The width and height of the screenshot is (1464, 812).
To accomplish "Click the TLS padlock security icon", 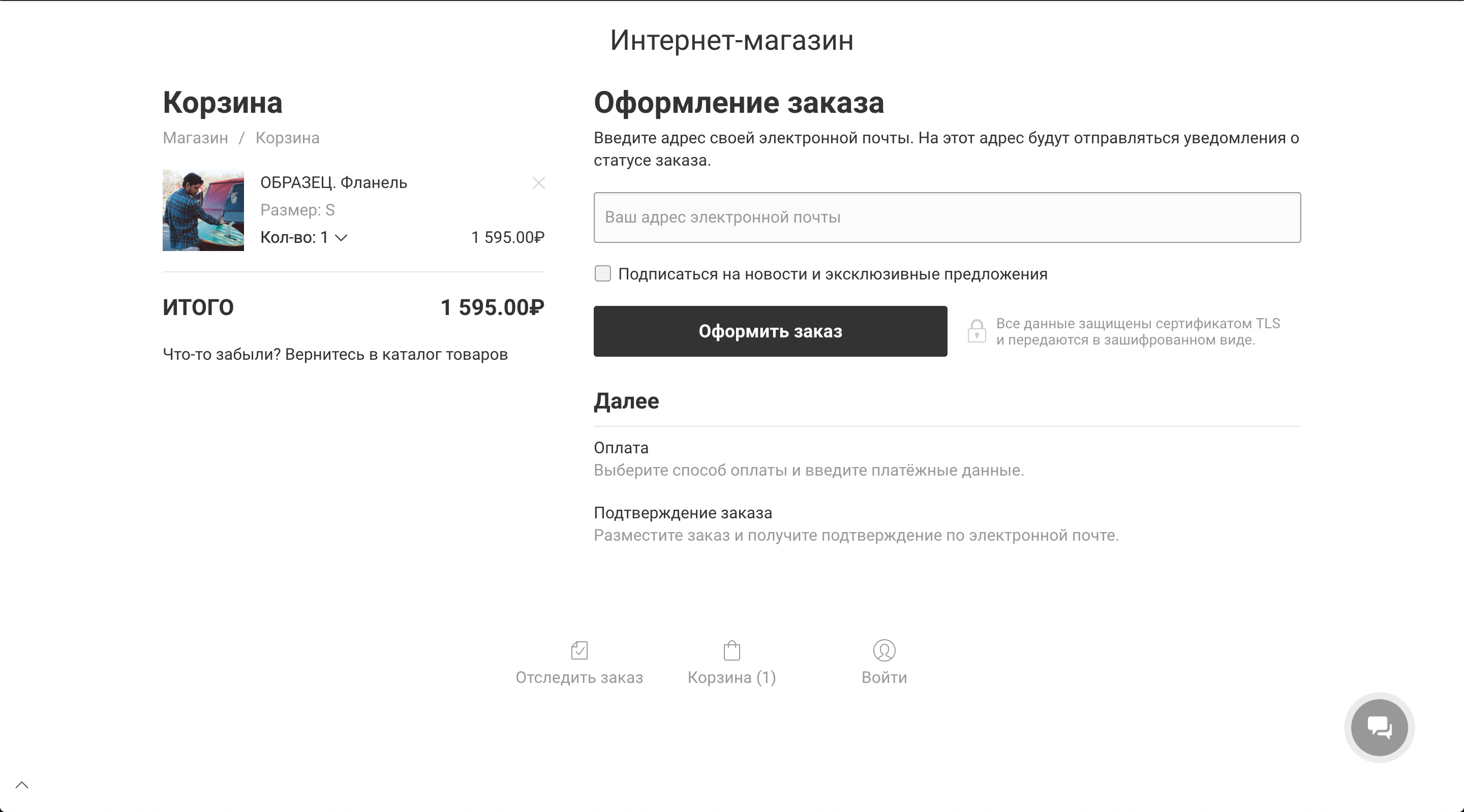I will pyautogui.click(x=977, y=331).
